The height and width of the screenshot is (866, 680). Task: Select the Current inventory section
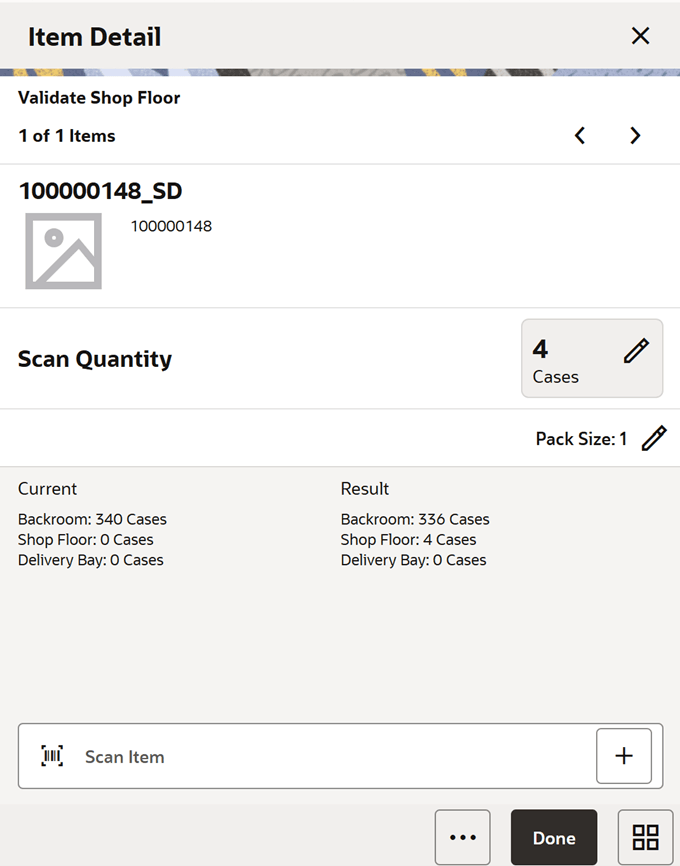coord(47,488)
